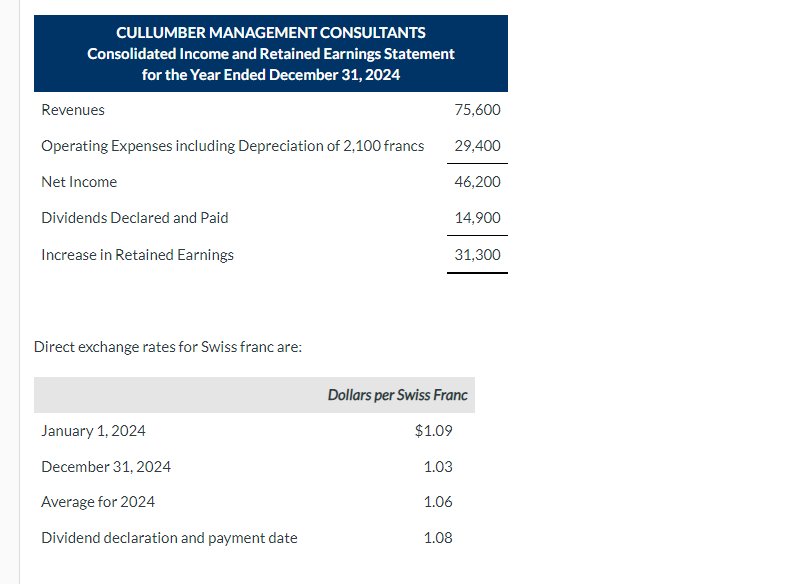Click the 1.06 average rate
Image resolution: width=804 pixels, height=584 pixels.
click(x=438, y=502)
